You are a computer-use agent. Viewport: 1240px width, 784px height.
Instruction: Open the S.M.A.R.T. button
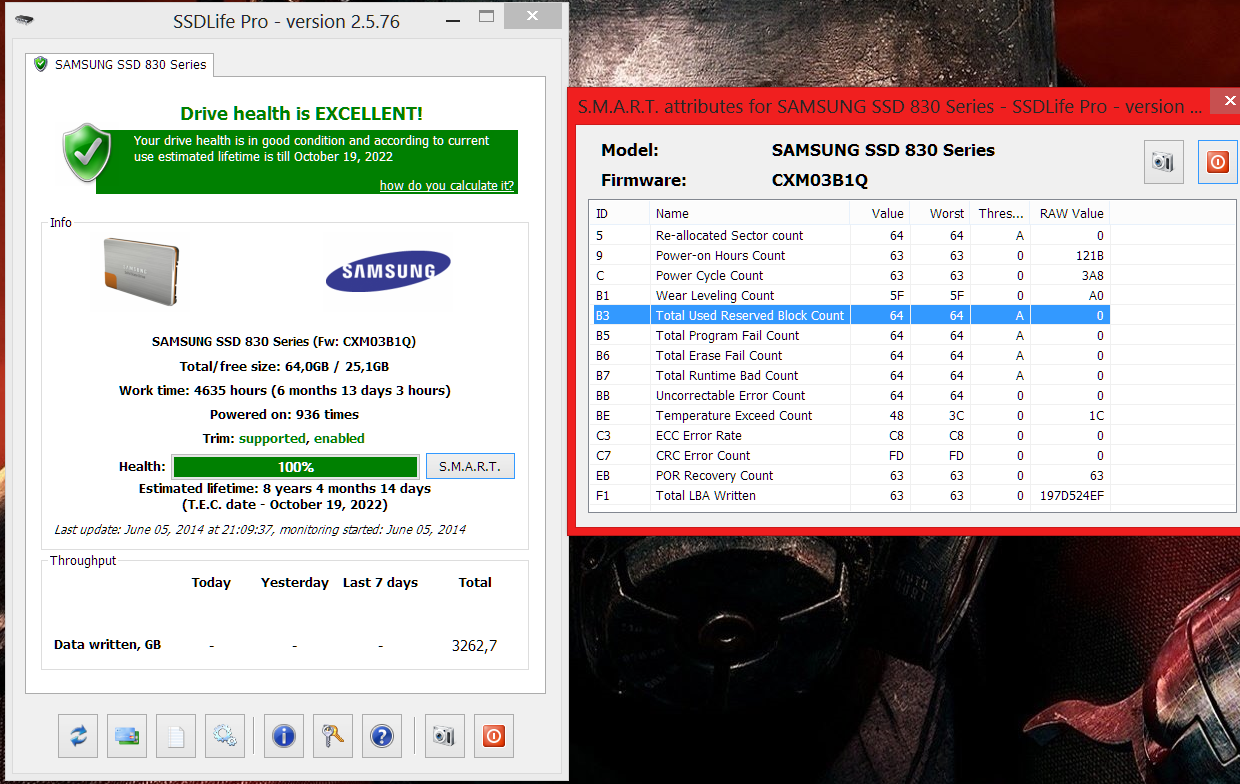(x=470, y=466)
